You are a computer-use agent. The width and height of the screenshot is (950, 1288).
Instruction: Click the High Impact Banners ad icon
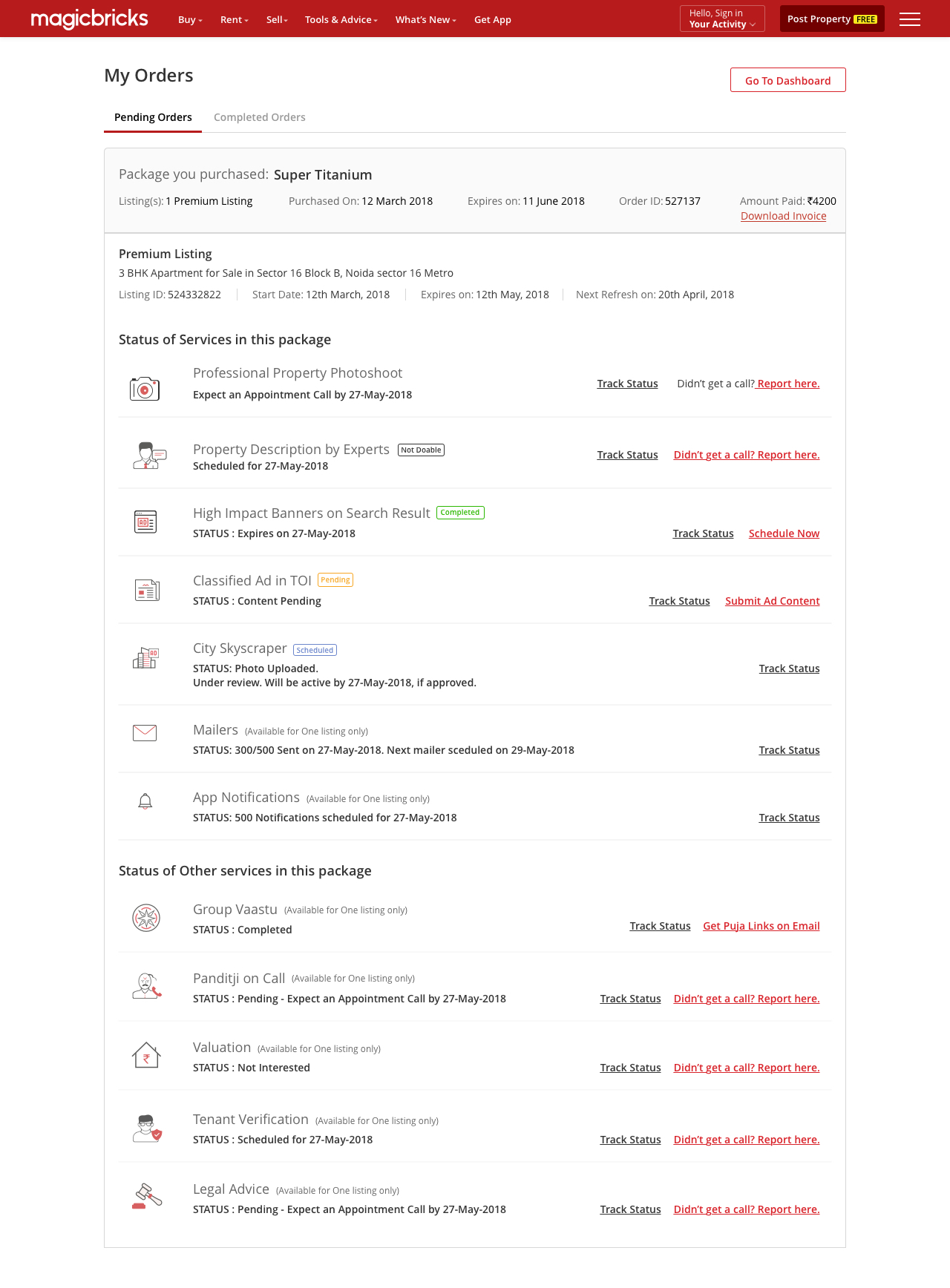click(145, 522)
